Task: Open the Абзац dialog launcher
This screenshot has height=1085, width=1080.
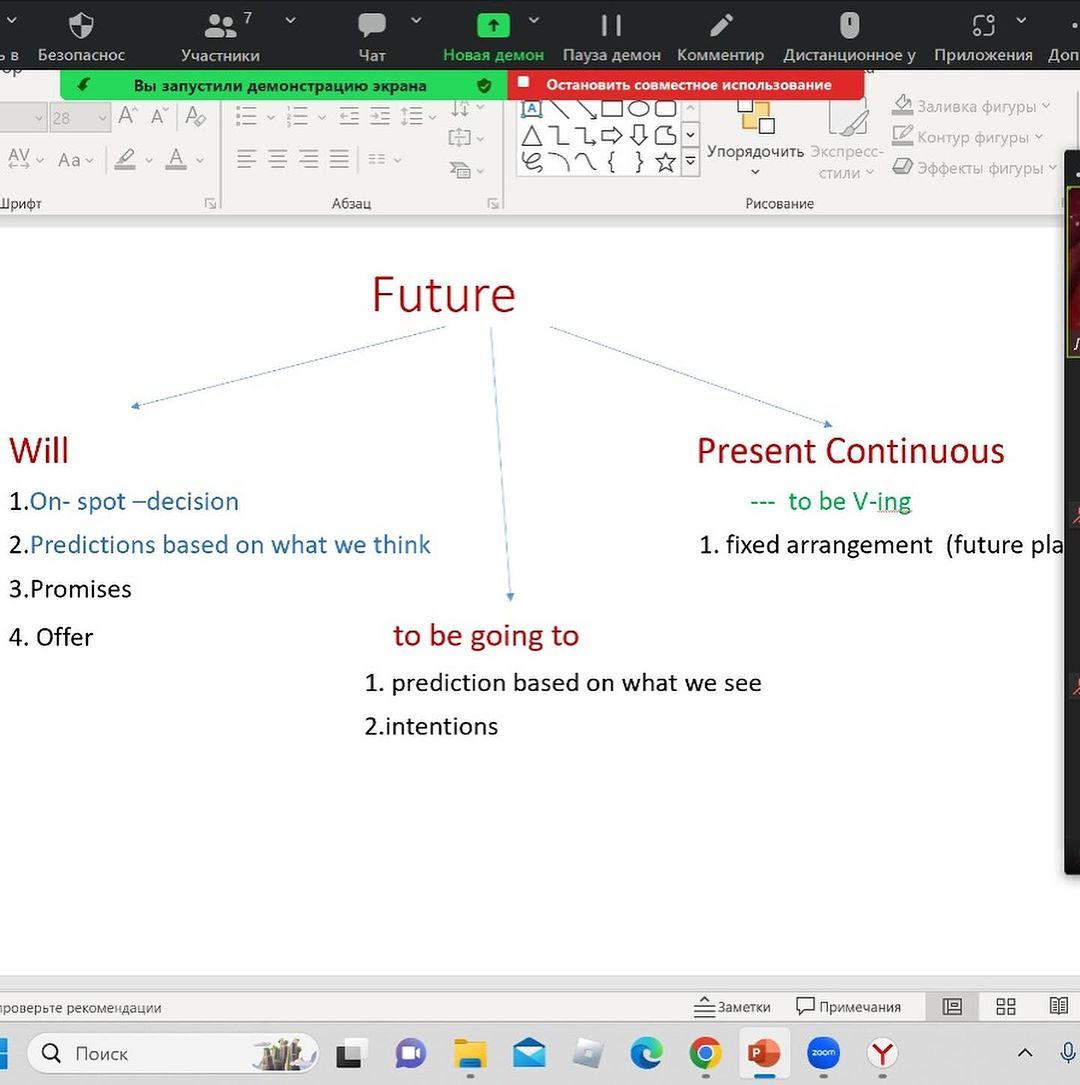Action: (493, 203)
